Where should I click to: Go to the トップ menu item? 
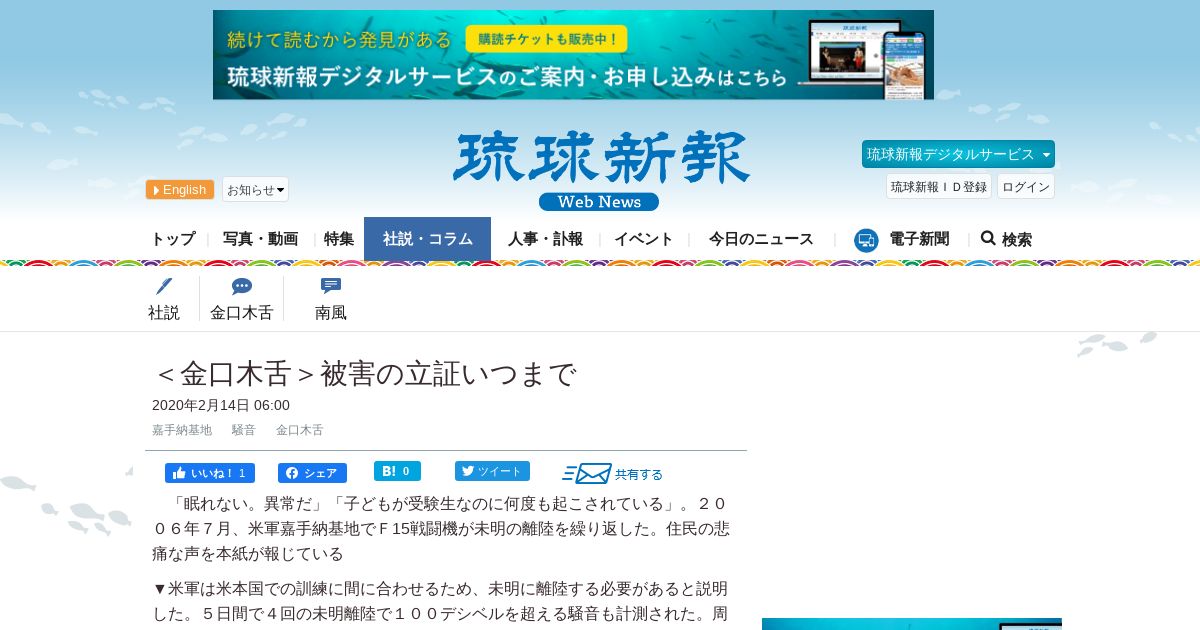tap(173, 239)
